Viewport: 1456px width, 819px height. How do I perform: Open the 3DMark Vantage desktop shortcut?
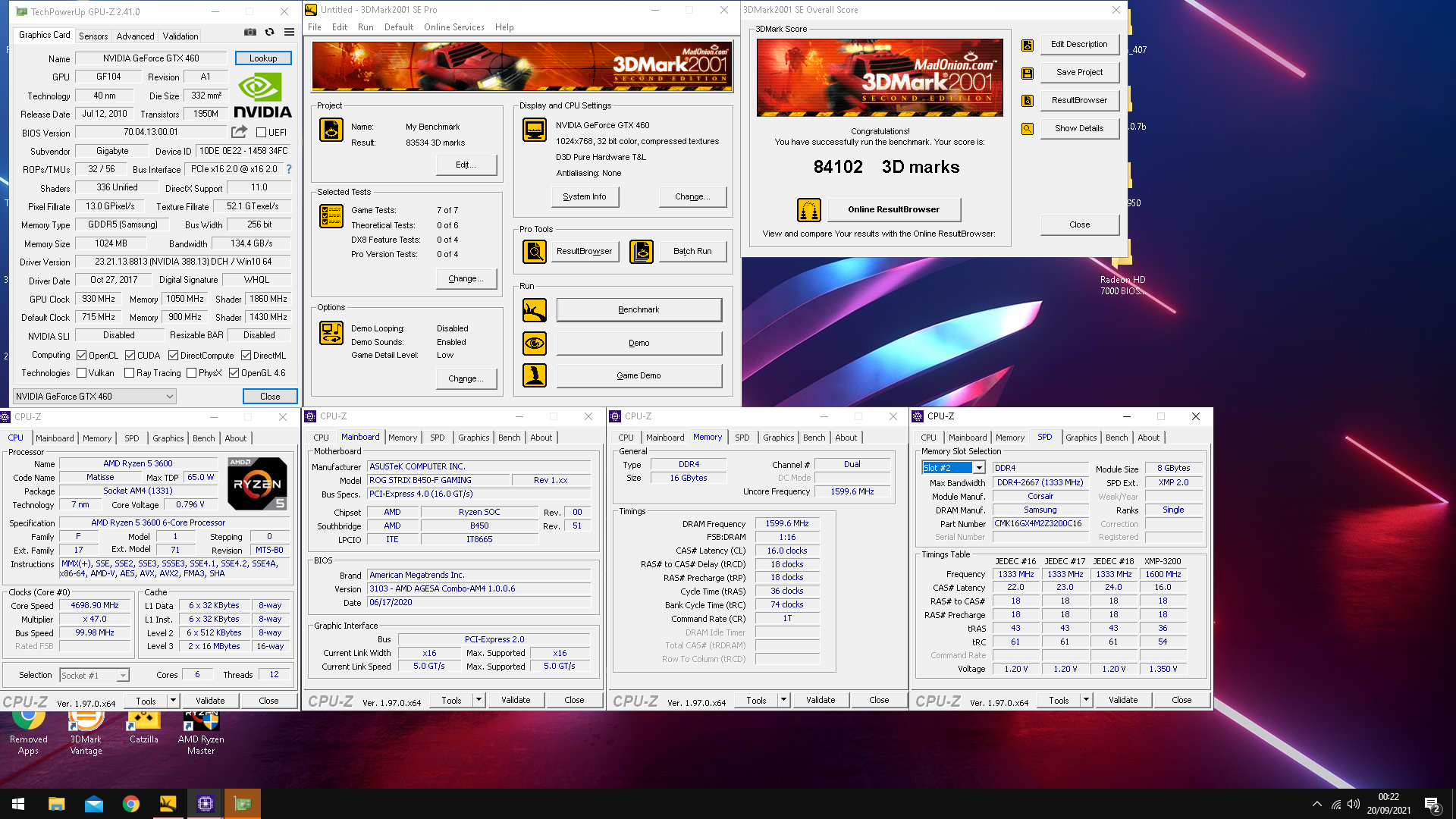coord(86,733)
